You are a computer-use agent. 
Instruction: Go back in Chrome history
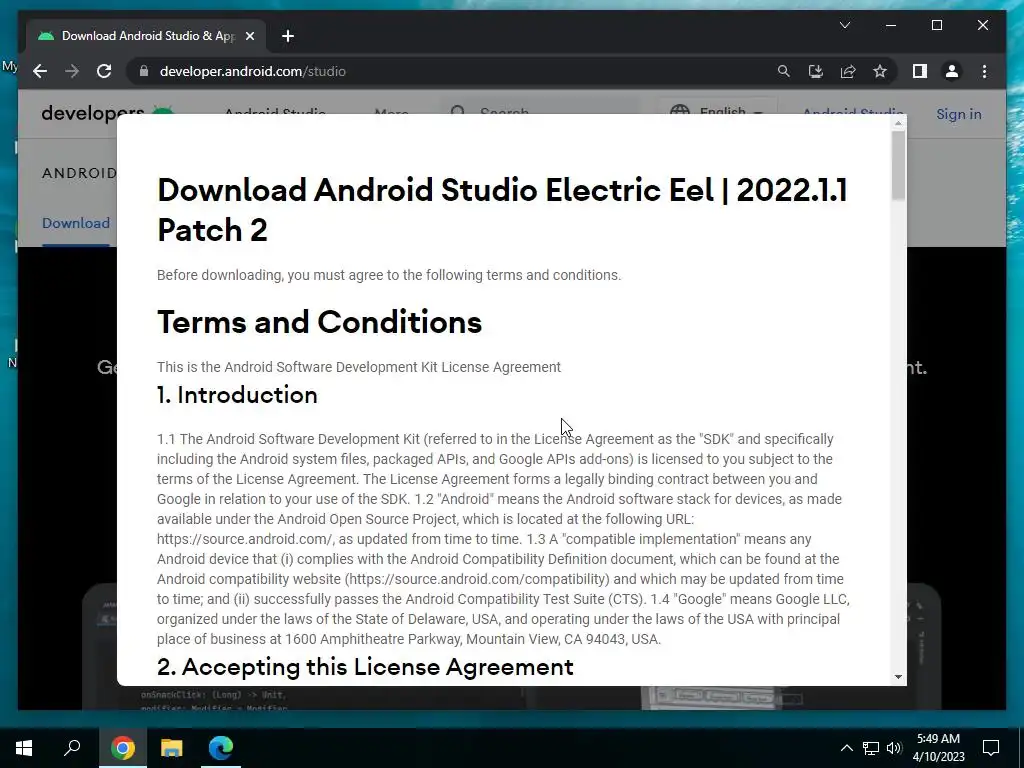point(40,71)
